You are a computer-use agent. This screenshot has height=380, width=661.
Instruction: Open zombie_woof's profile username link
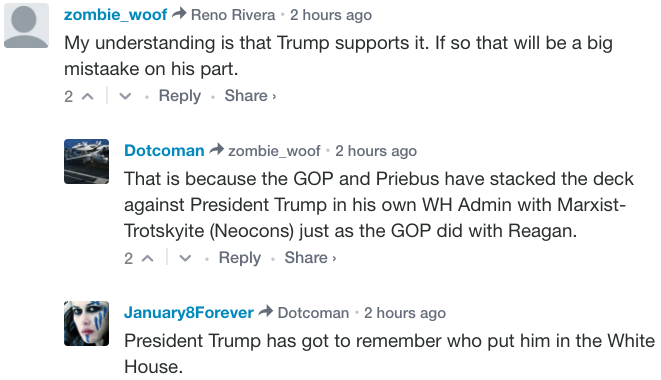tap(116, 15)
